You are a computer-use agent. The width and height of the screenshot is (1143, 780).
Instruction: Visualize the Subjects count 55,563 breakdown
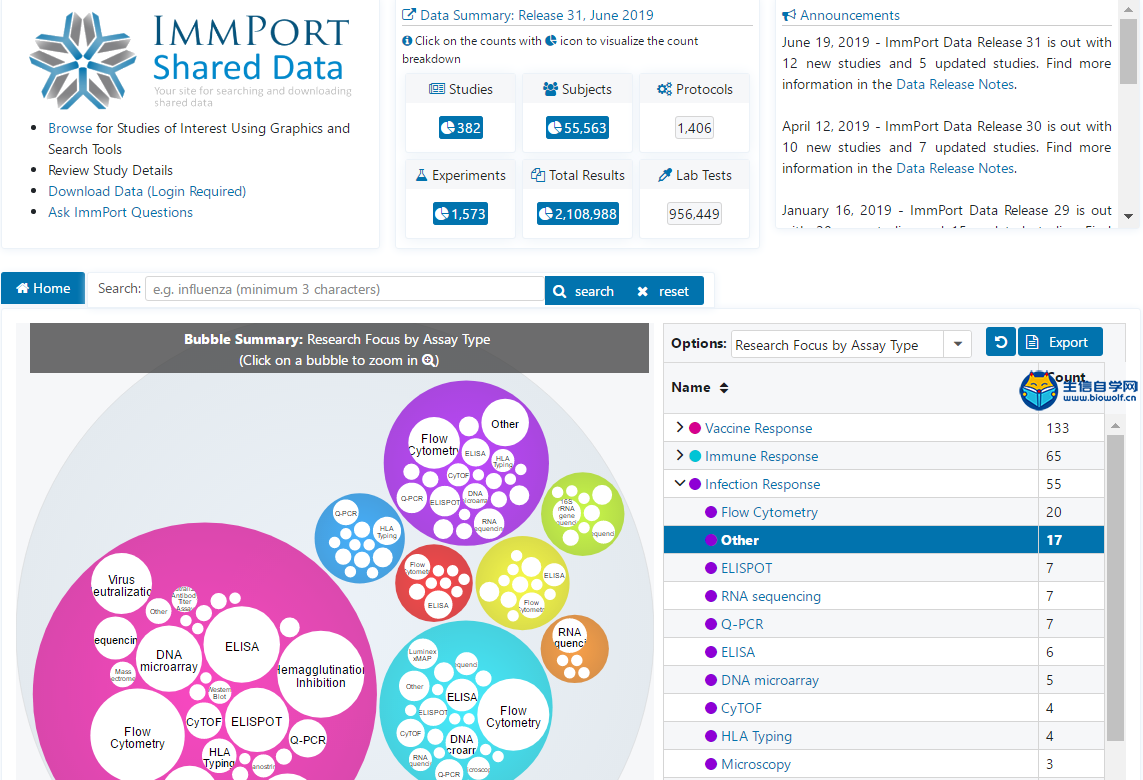(577, 128)
